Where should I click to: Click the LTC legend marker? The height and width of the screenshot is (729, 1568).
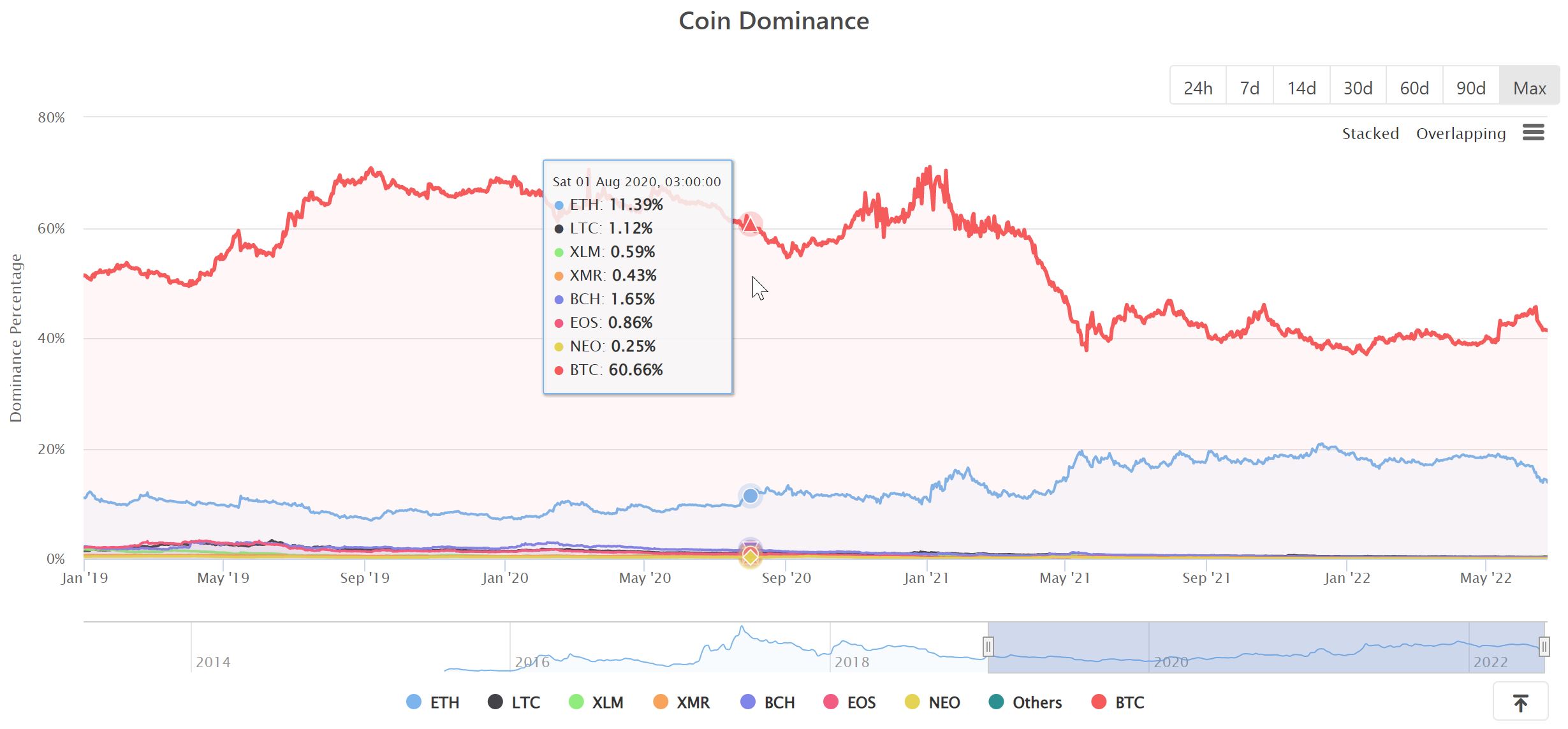495,702
